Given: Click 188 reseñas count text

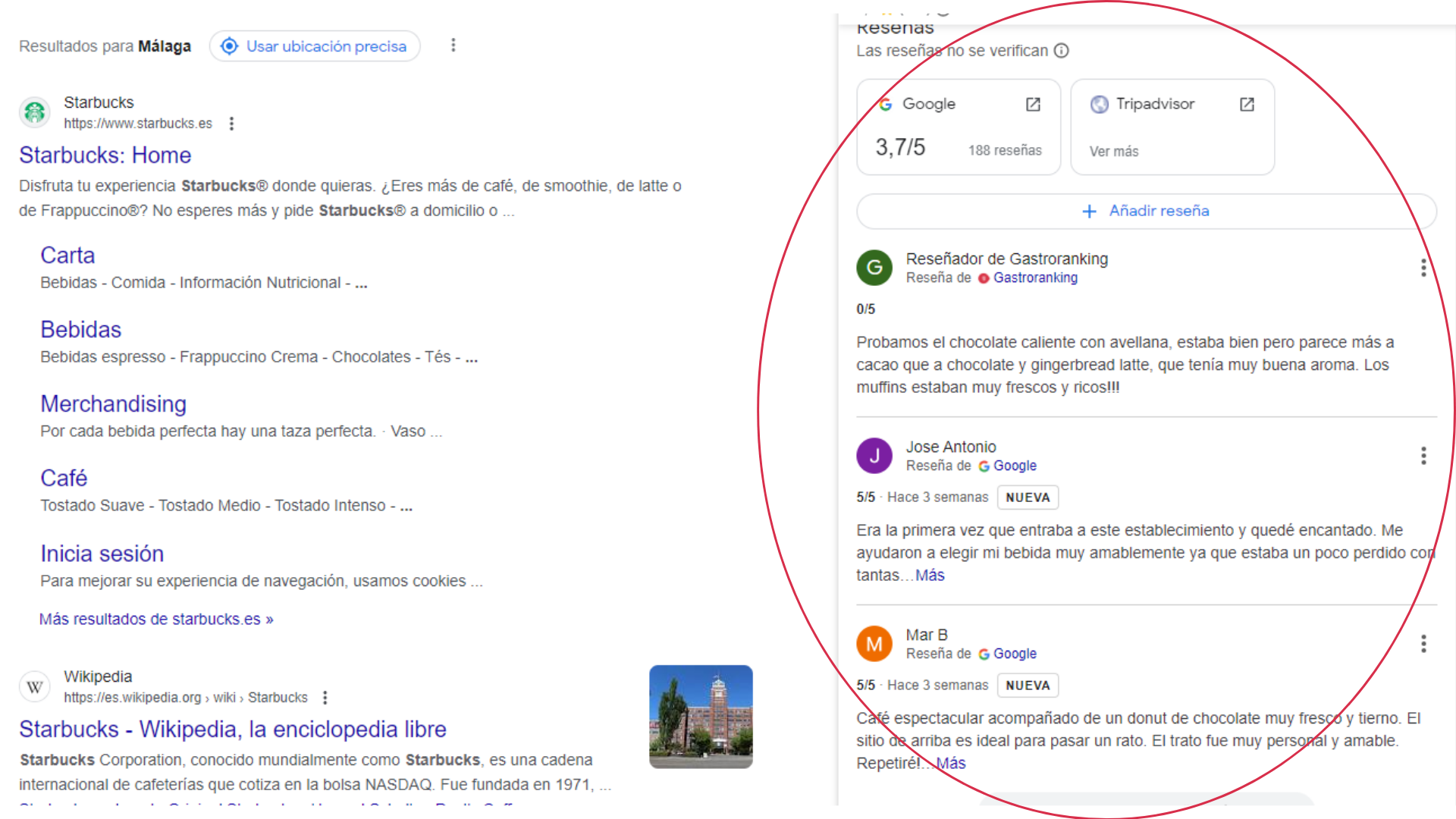Looking at the screenshot, I should pyautogui.click(x=1005, y=150).
